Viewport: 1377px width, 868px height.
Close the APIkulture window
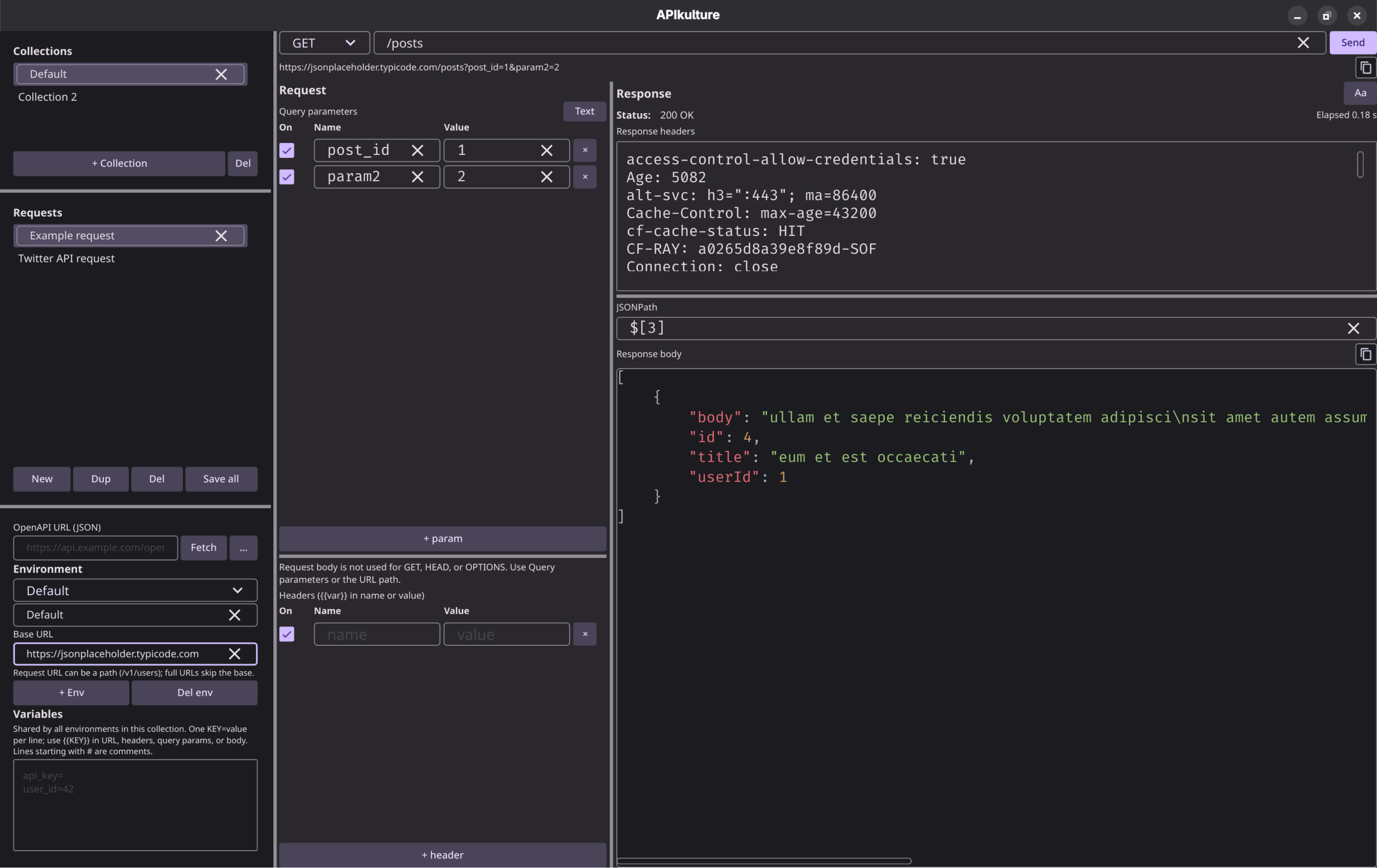1356,16
